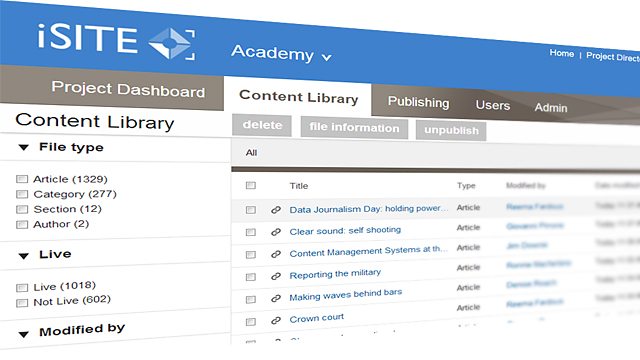The height and width of the screenshot is (360, 640).
Task: Tick the Category (277) checkbox
Action: click(x=22, y=194)
